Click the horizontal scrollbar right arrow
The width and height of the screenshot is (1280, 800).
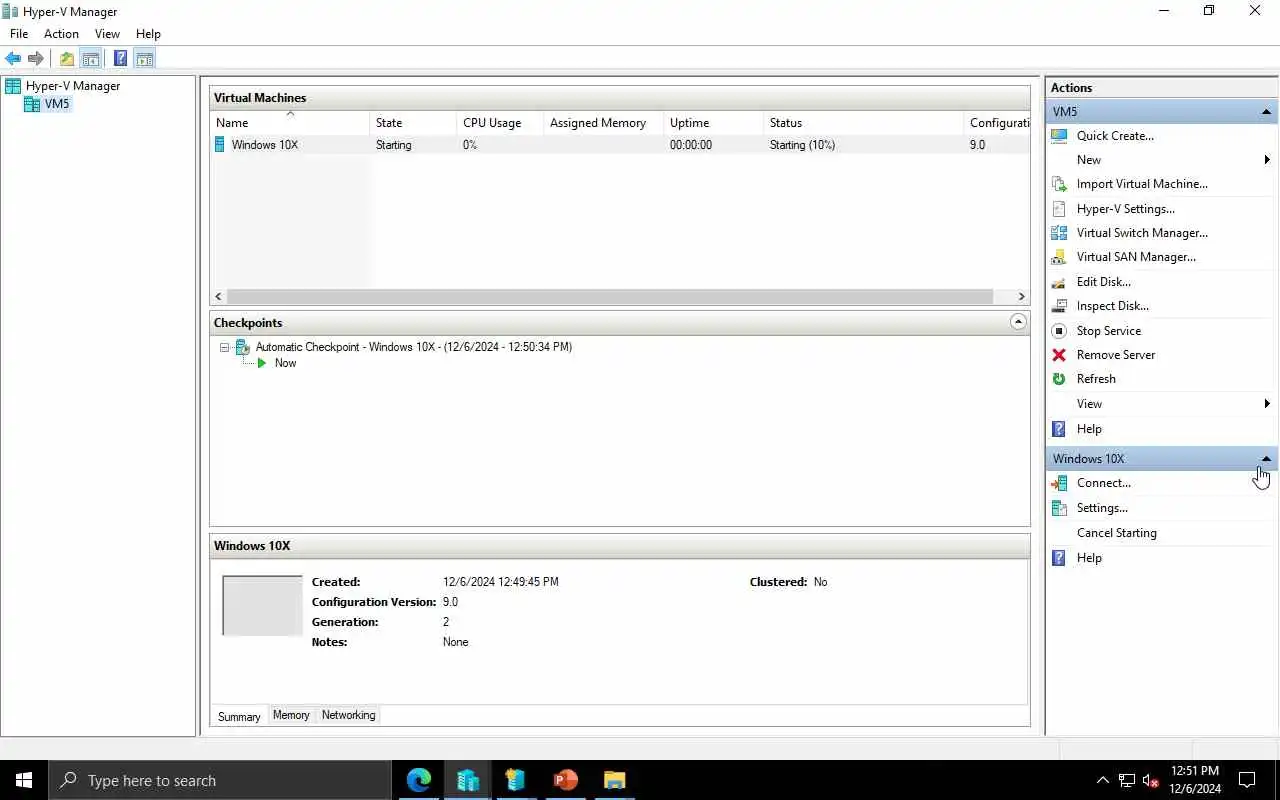(1021, 297)
